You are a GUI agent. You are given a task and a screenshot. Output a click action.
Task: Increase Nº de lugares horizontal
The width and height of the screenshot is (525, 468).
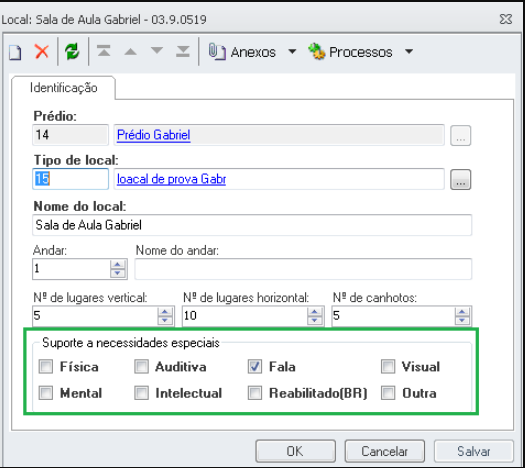(x=314, y=312)
